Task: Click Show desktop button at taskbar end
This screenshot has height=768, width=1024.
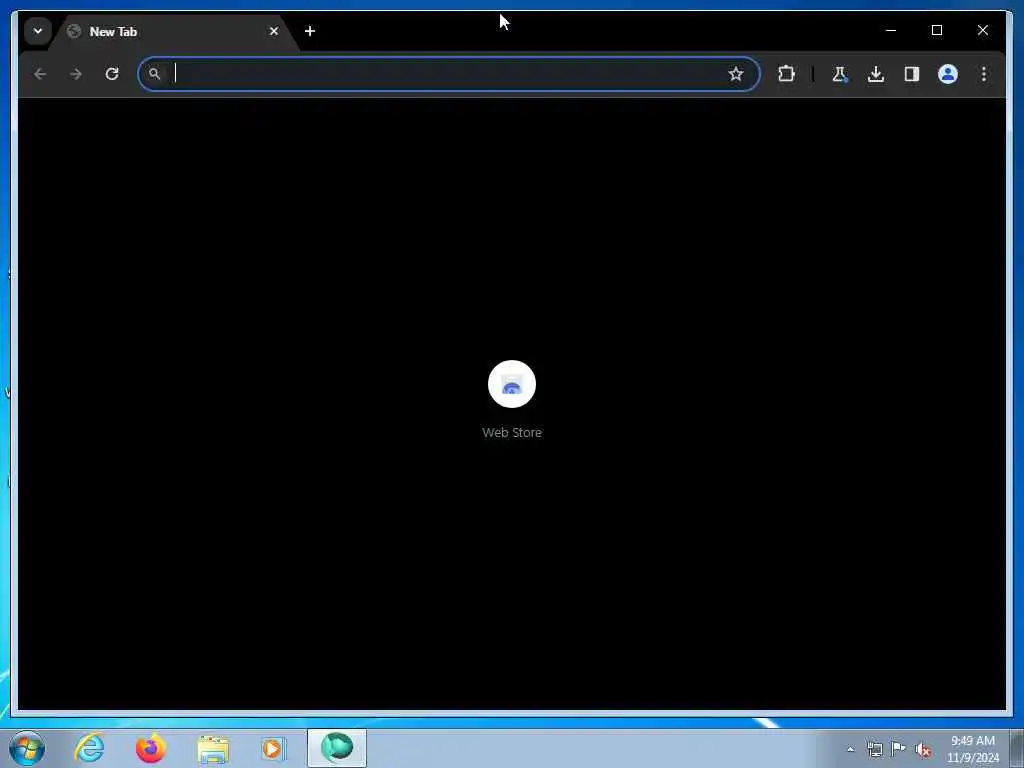Action: 1017,748
